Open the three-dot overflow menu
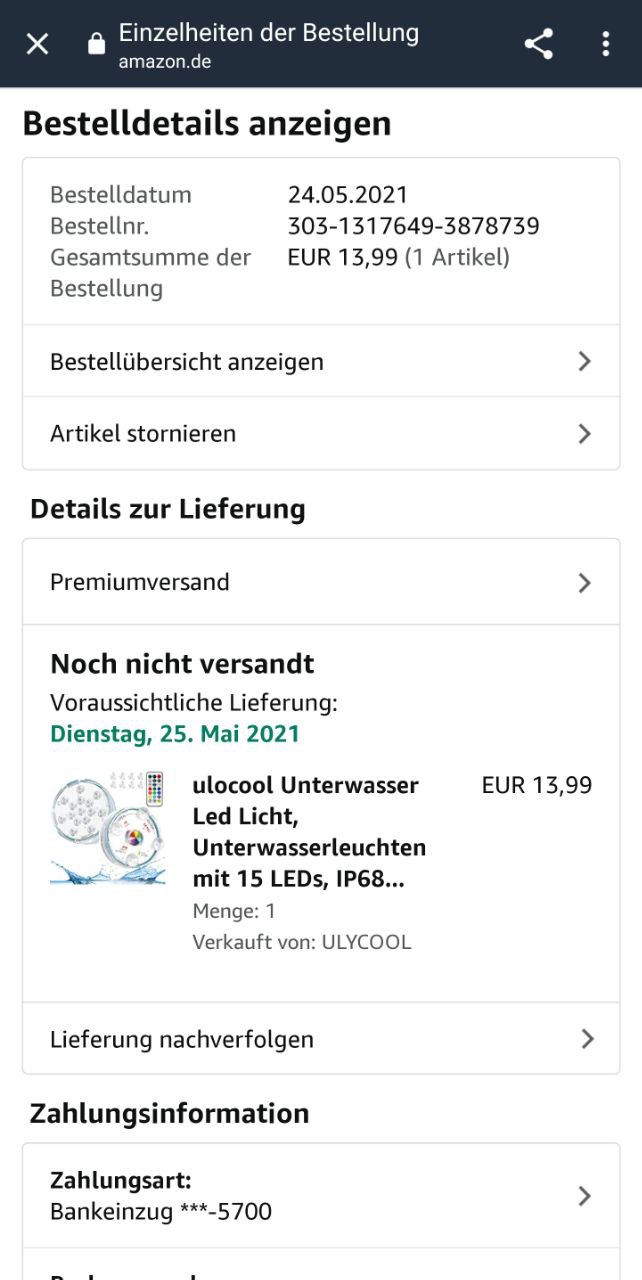The height and width of the screenshot is (1280, 642). pos(605,44)
